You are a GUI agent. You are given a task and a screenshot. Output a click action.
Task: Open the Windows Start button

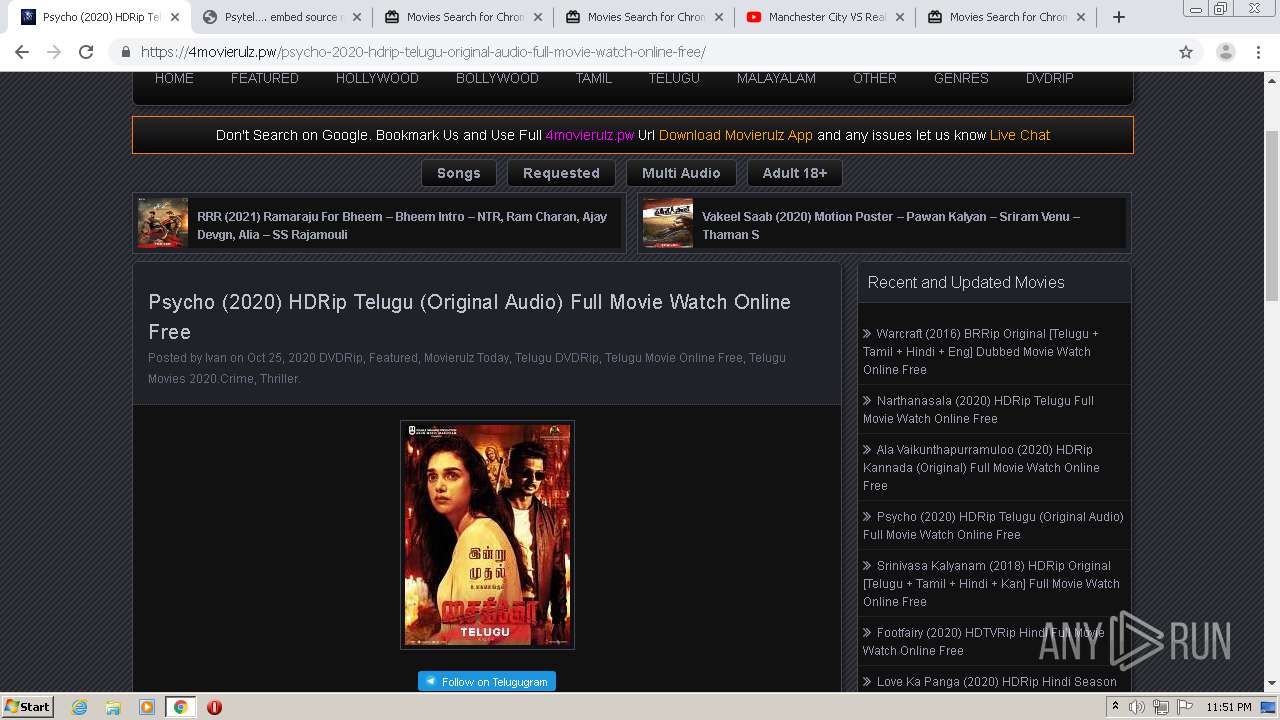(x=28, y=706)
